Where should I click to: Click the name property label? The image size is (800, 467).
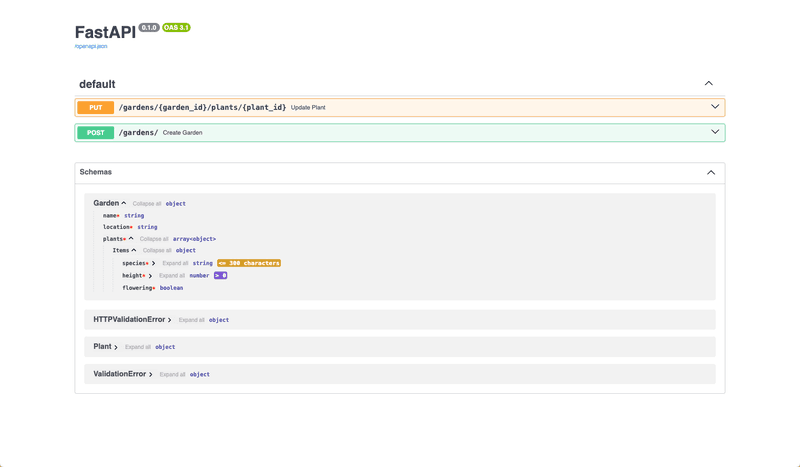click(x=110, y=216)
